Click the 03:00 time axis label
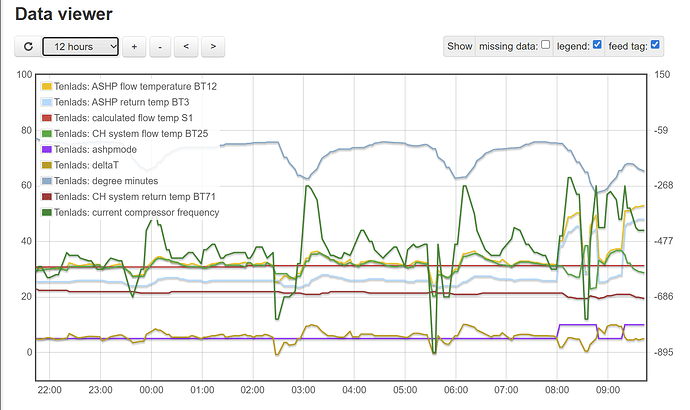Screen dimensions: 690x410 303,390
